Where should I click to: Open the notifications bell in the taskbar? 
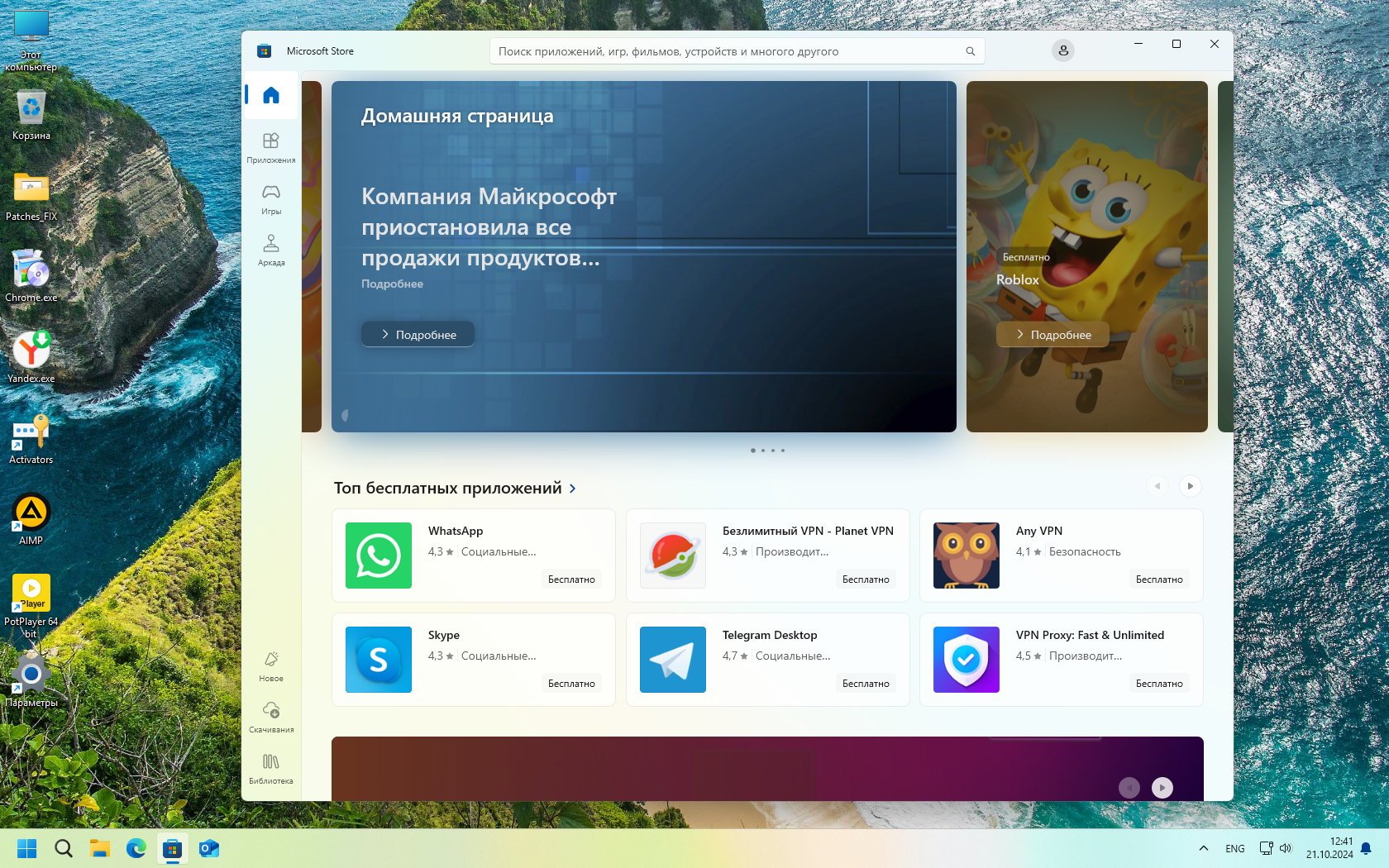coord(1366,849)
